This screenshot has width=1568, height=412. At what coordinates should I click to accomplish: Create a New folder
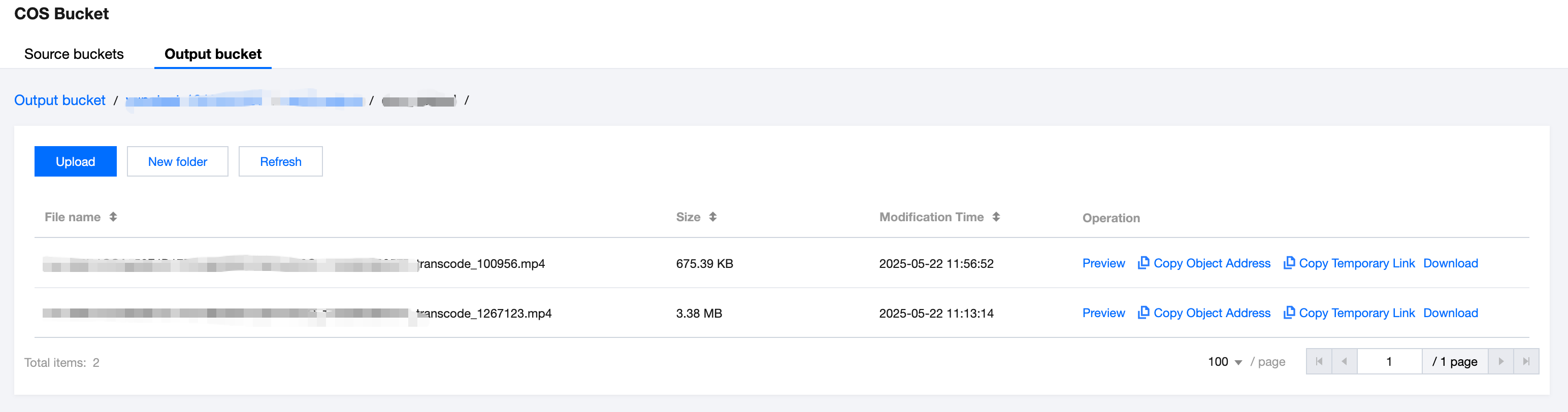pos(177,162)
